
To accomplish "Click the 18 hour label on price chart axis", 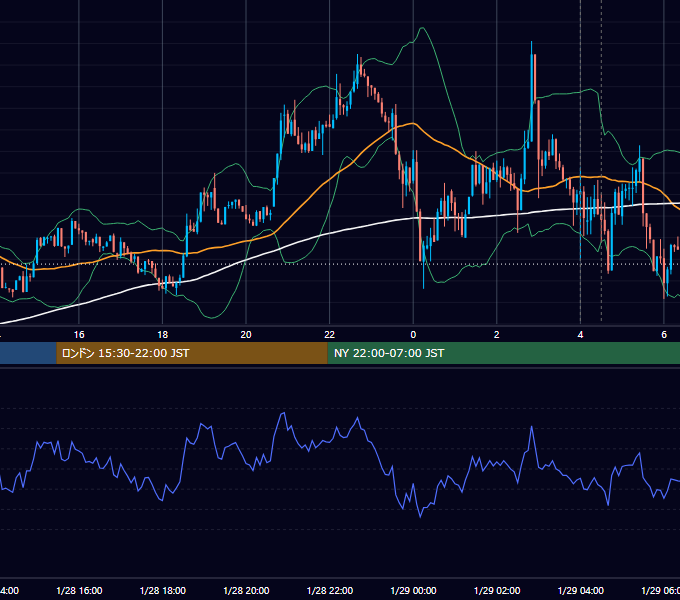I will (x=163, y=335).
